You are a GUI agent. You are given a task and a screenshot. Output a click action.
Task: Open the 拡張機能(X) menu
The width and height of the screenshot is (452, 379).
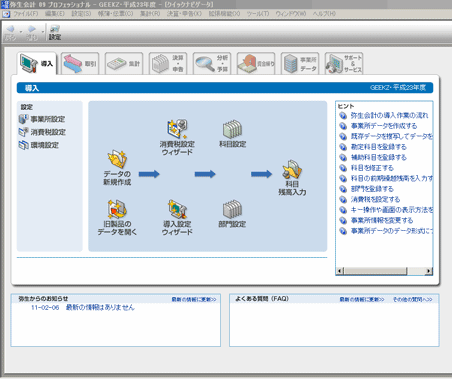[224, 14]
